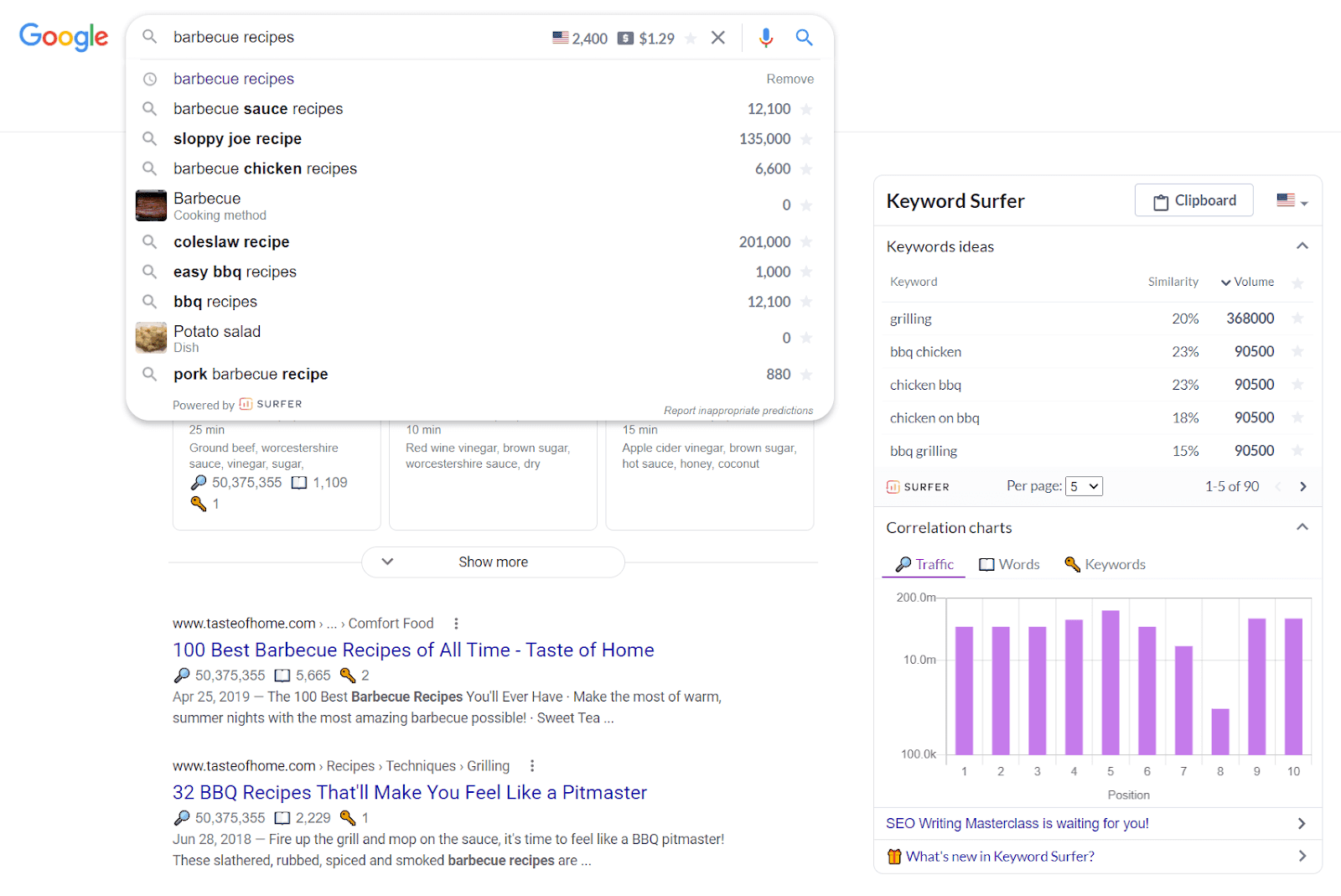Open options for the Grilling result
The height and width of the screenshot is (896, 1341).
pyautogui.click(x=532, y=766)
